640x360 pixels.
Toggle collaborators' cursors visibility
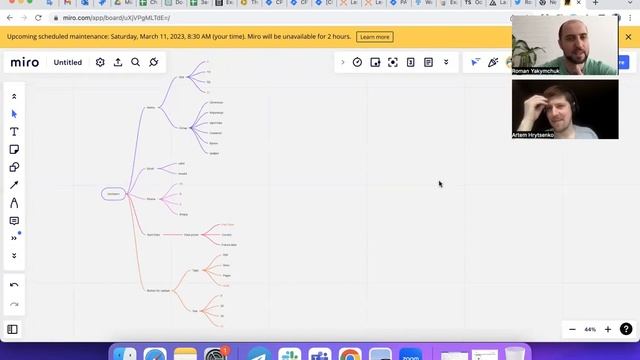click(475, 62)
